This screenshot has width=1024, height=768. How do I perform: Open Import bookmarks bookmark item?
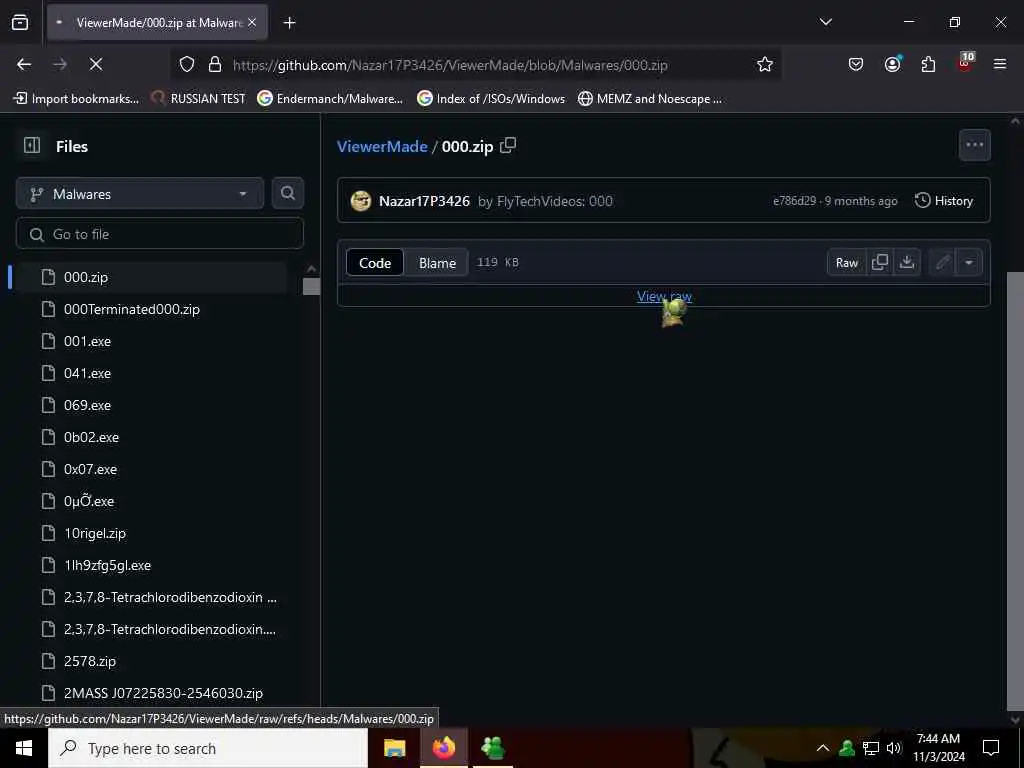coord(76,99)
